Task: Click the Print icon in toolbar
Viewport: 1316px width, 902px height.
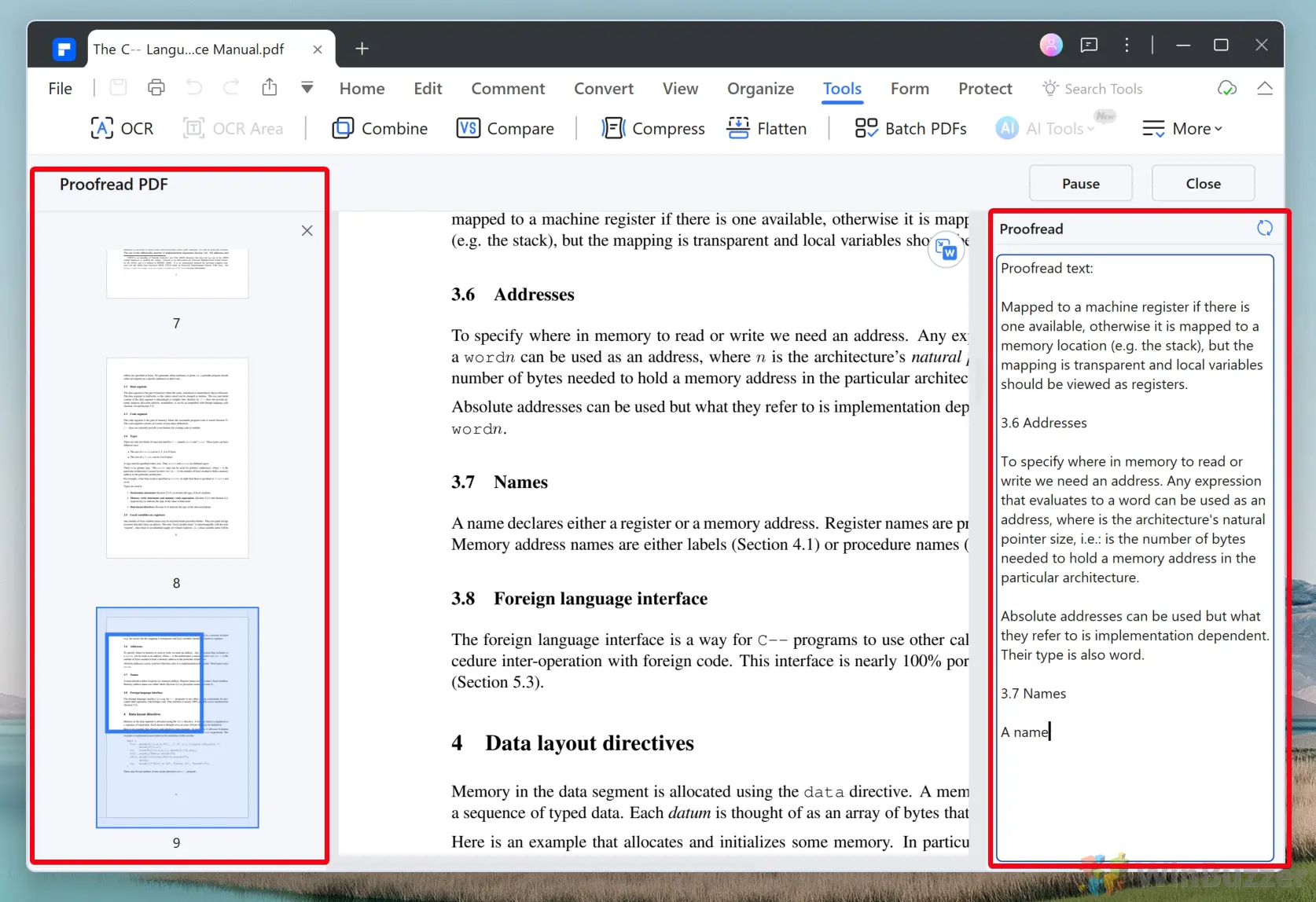Action: 156,88
